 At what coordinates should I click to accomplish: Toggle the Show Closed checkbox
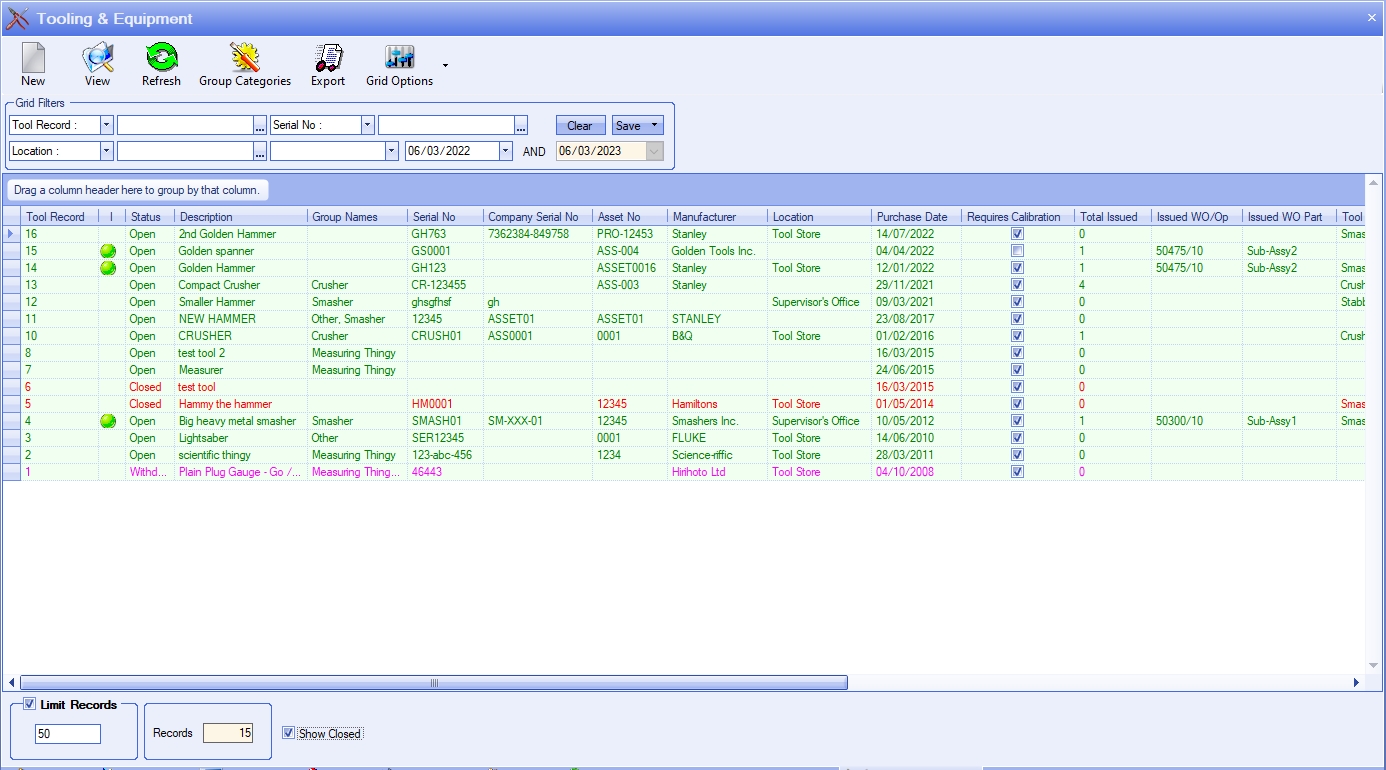click(x=289, y=733)
